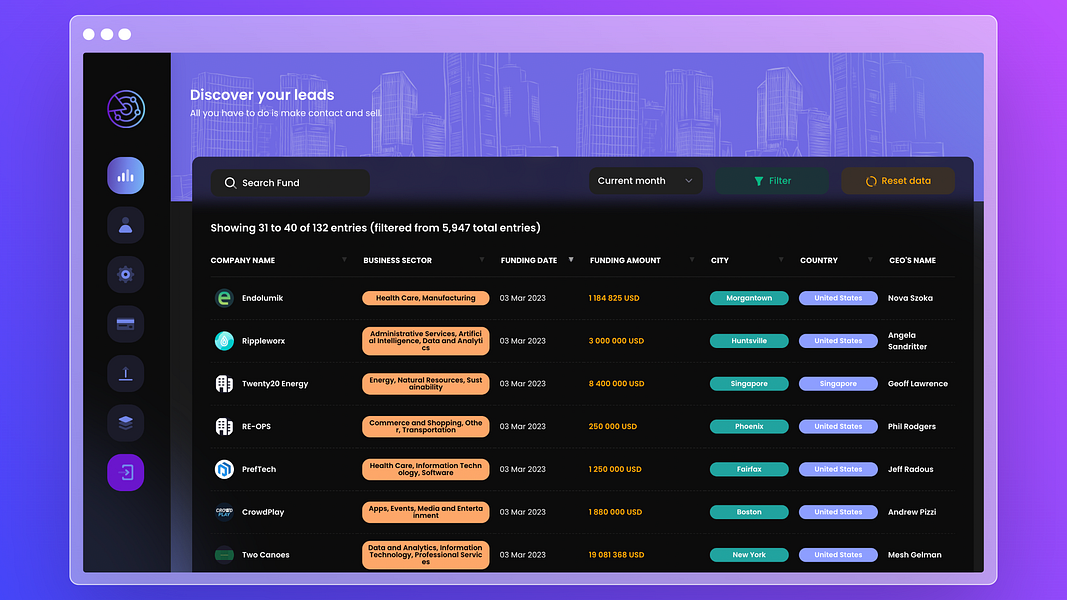Select the upload icon in sidebar
Screen dimensions: 1067x600
125,373
